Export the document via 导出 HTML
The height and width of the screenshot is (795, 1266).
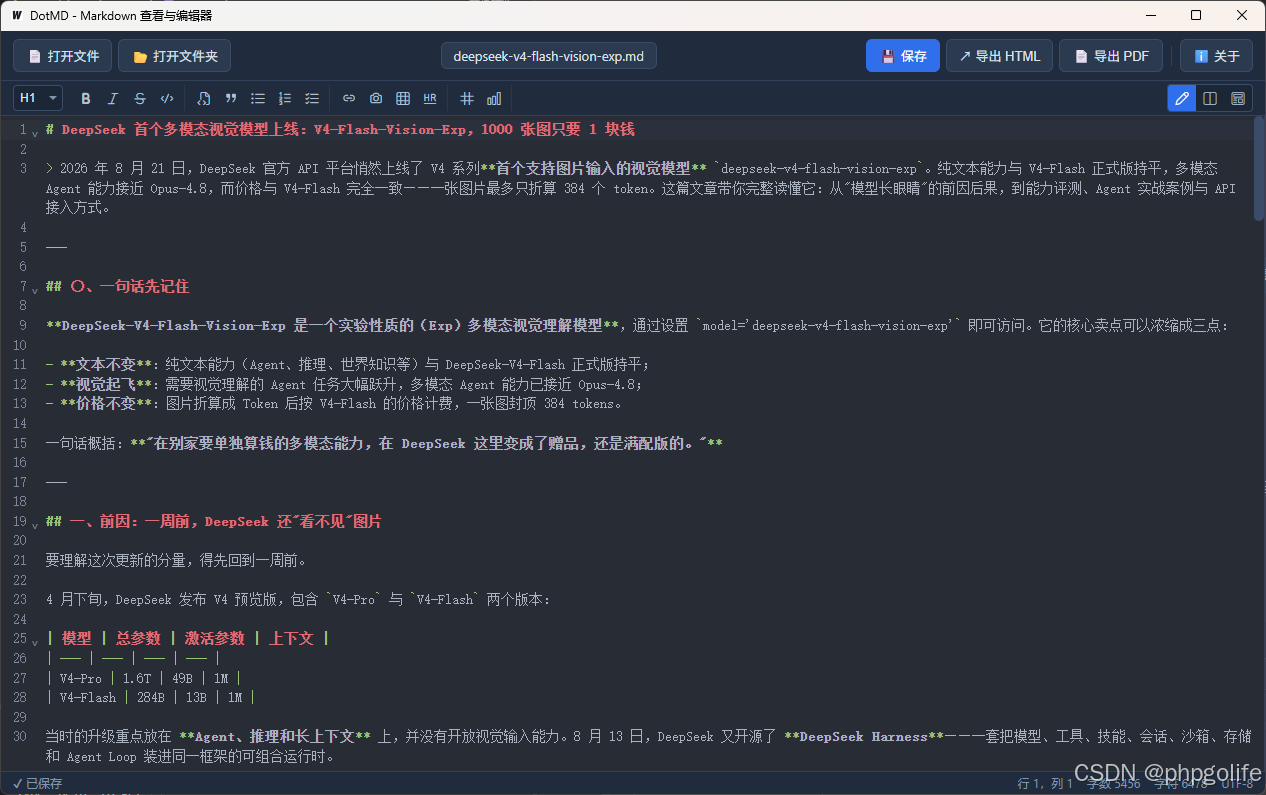point(999,56)
